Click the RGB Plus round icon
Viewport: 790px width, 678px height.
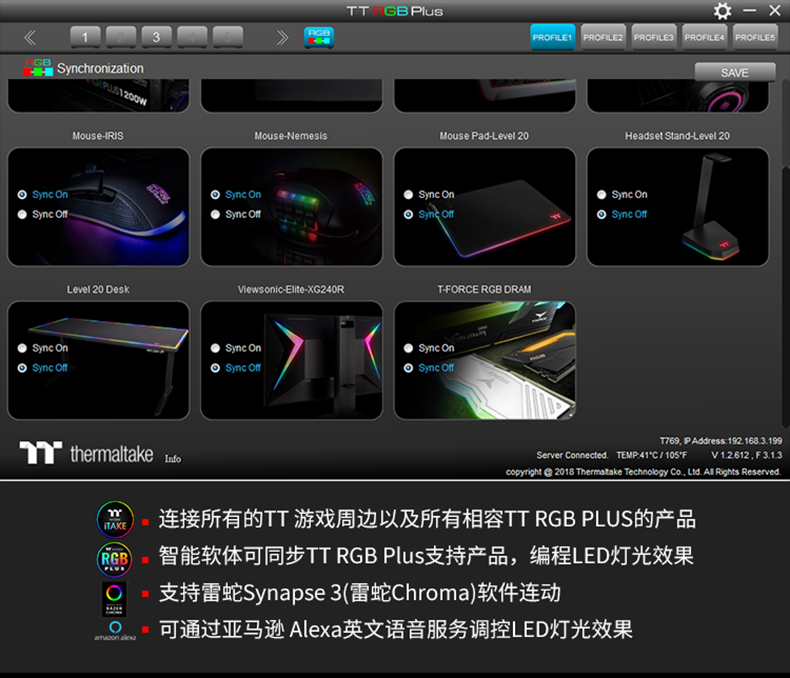coord(114,559)
